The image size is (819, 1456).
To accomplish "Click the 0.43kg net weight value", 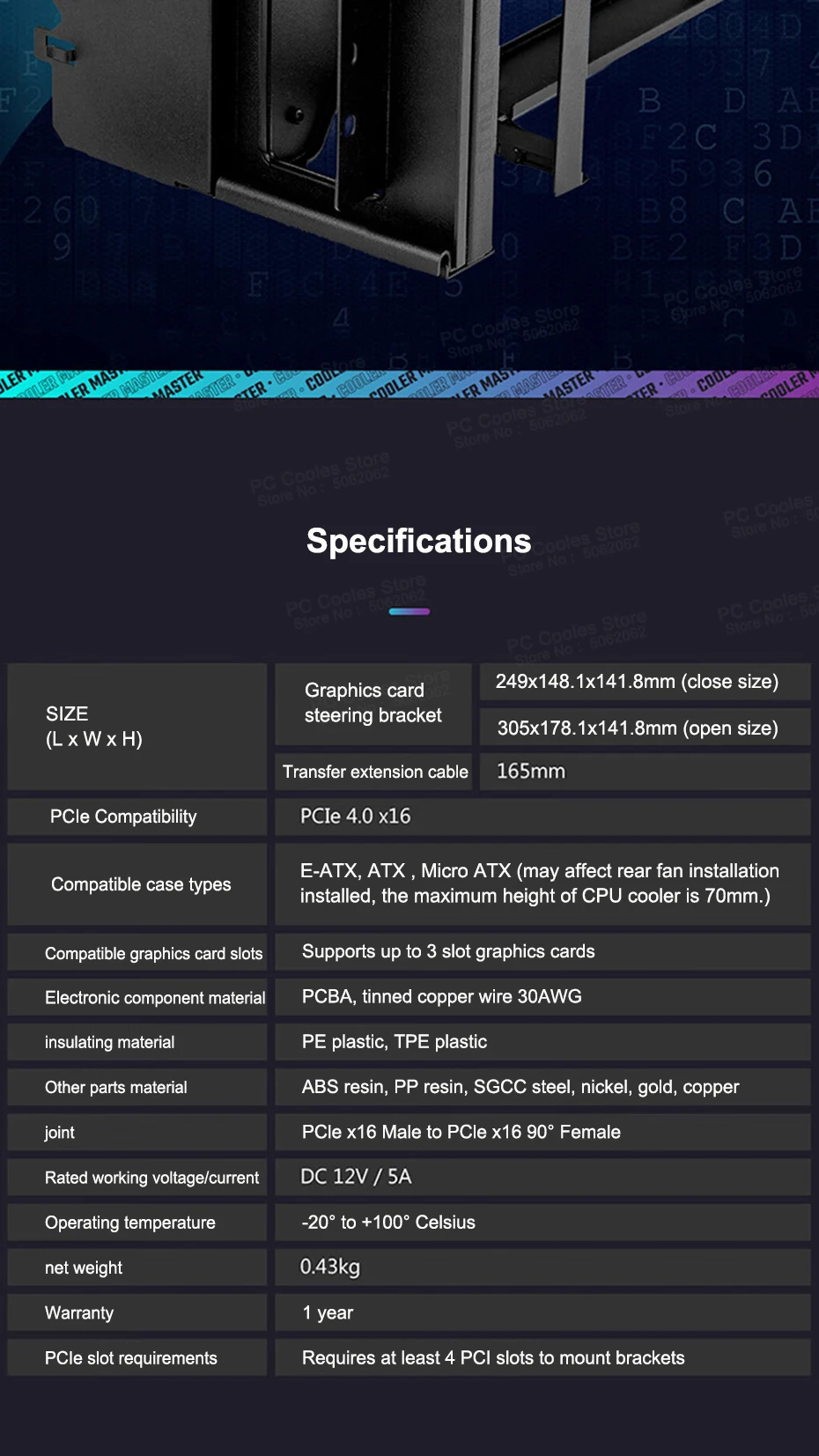I will (x=330, y=1267).
